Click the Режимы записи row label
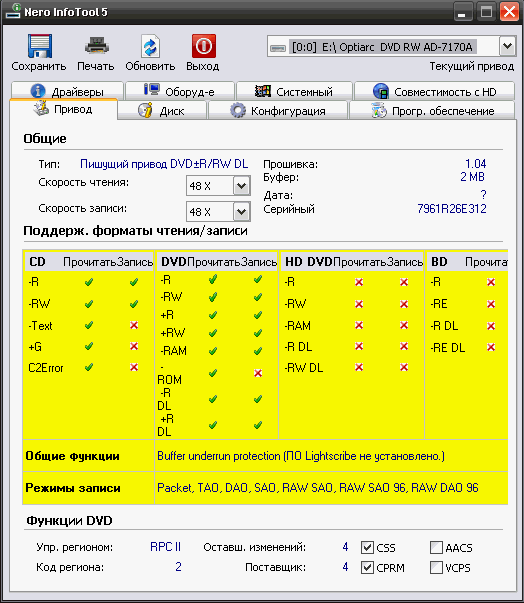524x603 pixels. [73, 488]
